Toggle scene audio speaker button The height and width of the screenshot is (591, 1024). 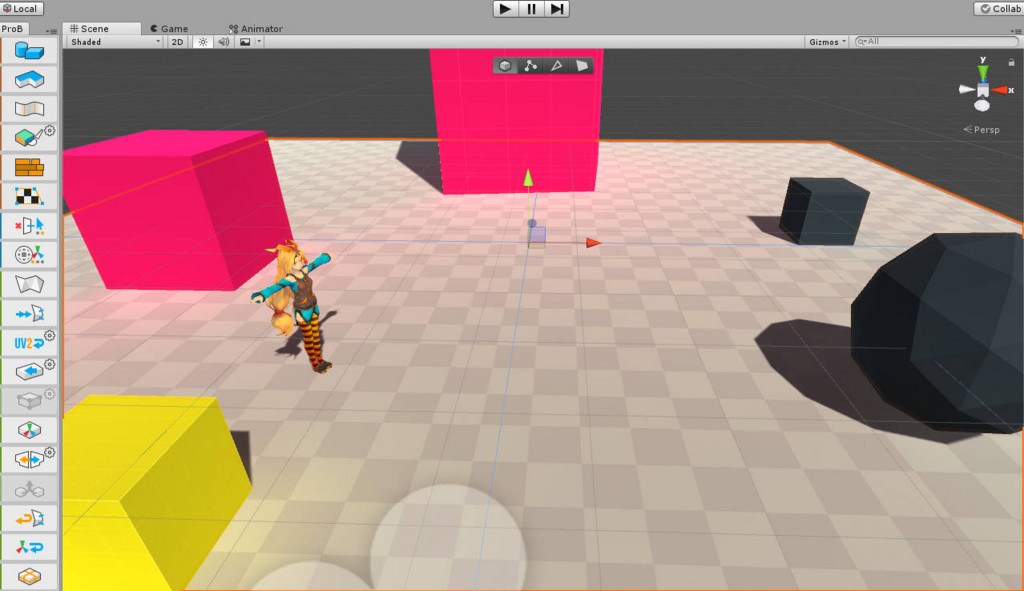pyautogui.click(x=223, y=42)
